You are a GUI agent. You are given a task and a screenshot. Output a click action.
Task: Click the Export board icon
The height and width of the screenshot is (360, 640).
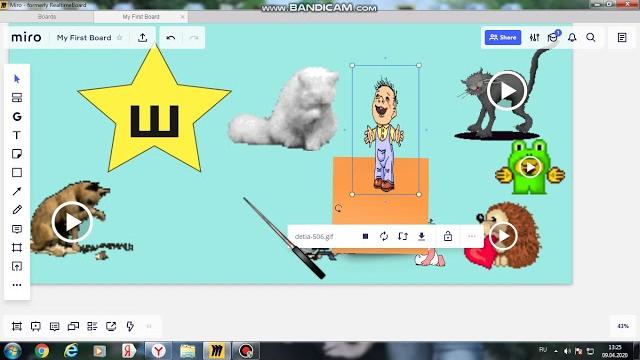142,38
